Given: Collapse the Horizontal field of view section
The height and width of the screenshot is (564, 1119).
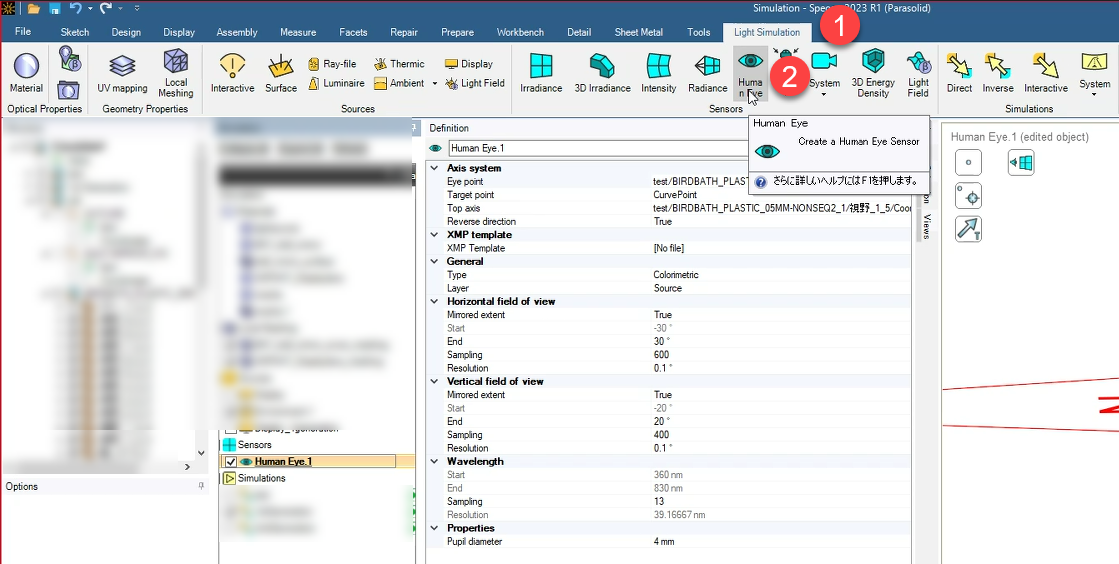Looking at the screenshot, I should point(435,301).
